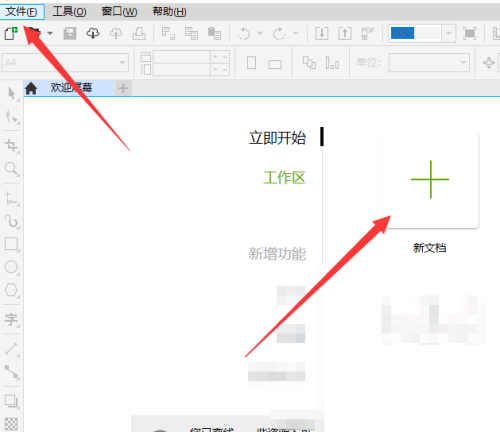Click the 100% zoom level field
The width and height of the screenshot is (500, 432).
pos(415,33)
